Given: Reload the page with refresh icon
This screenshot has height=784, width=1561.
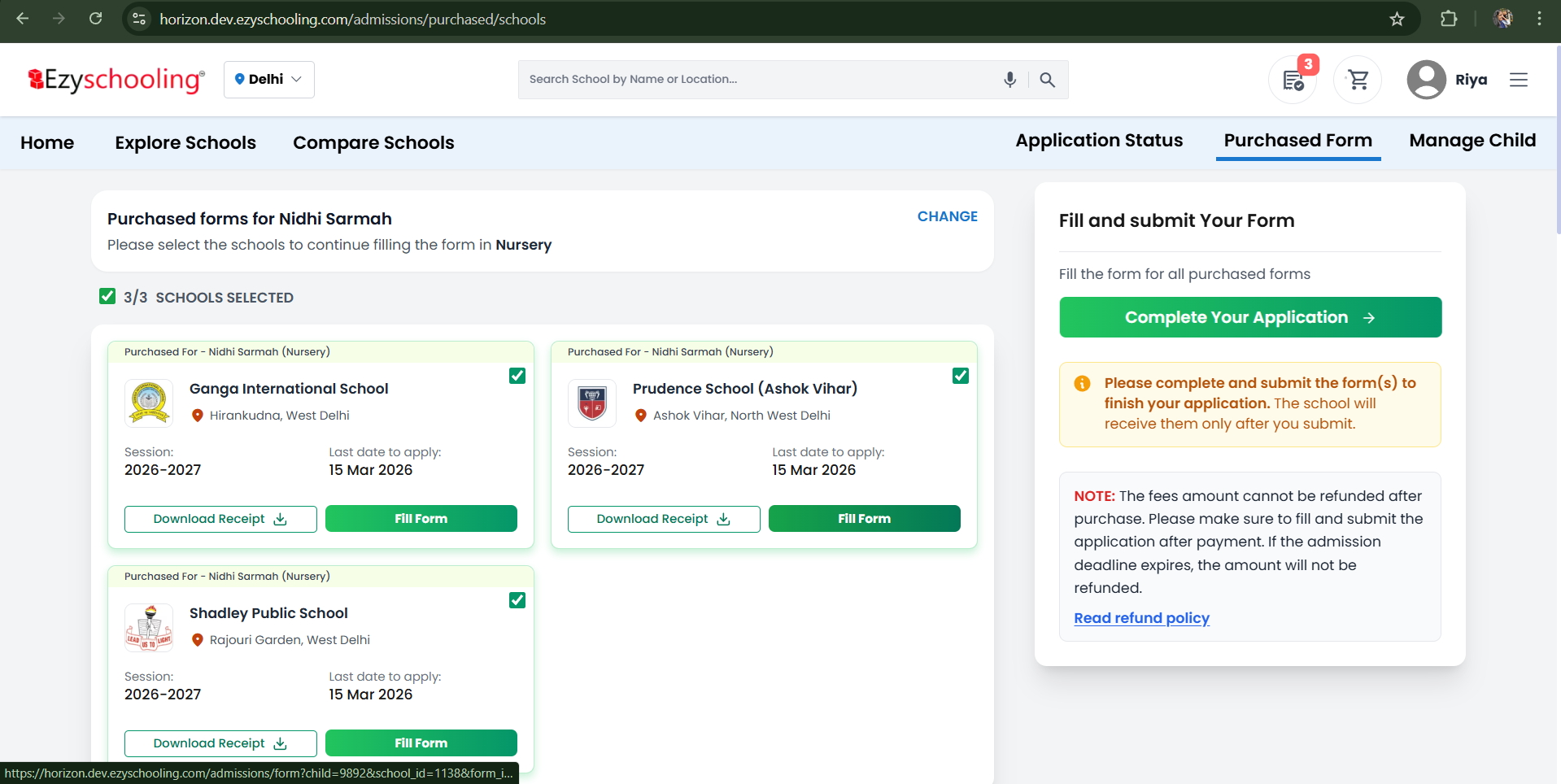Looking at the screenshot, I should click(95, 19).
